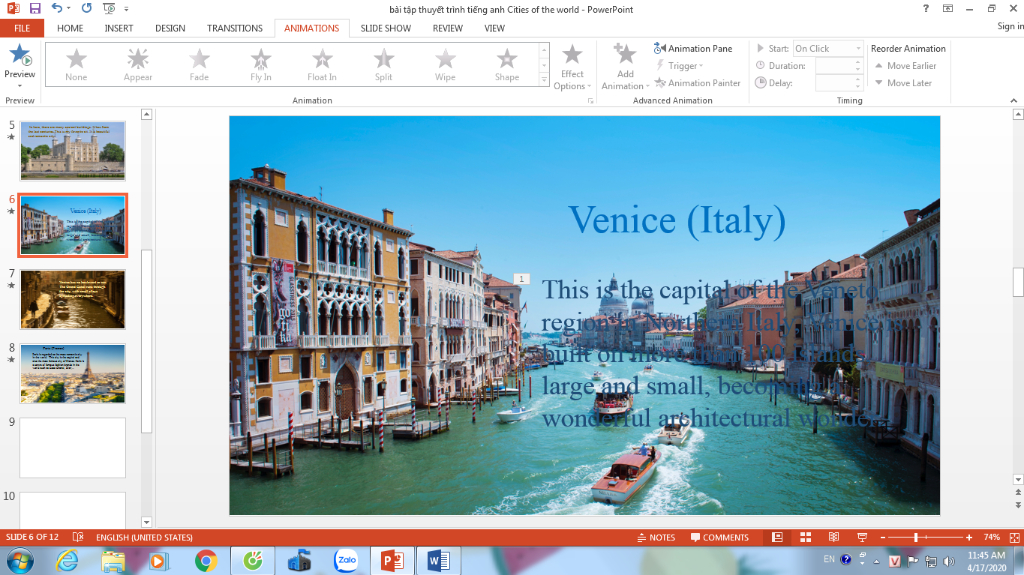Switch to Reading View icon
Viewport: 1024px width, 575px height.
(834, 537)
